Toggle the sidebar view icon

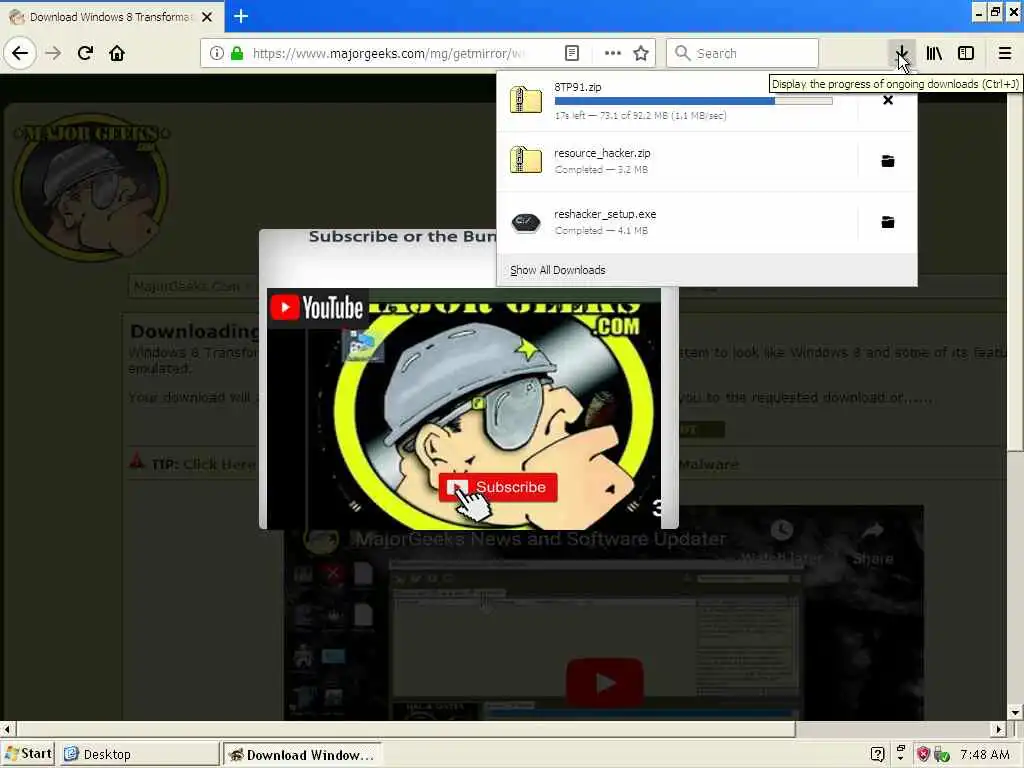click(x=966, y=53)
